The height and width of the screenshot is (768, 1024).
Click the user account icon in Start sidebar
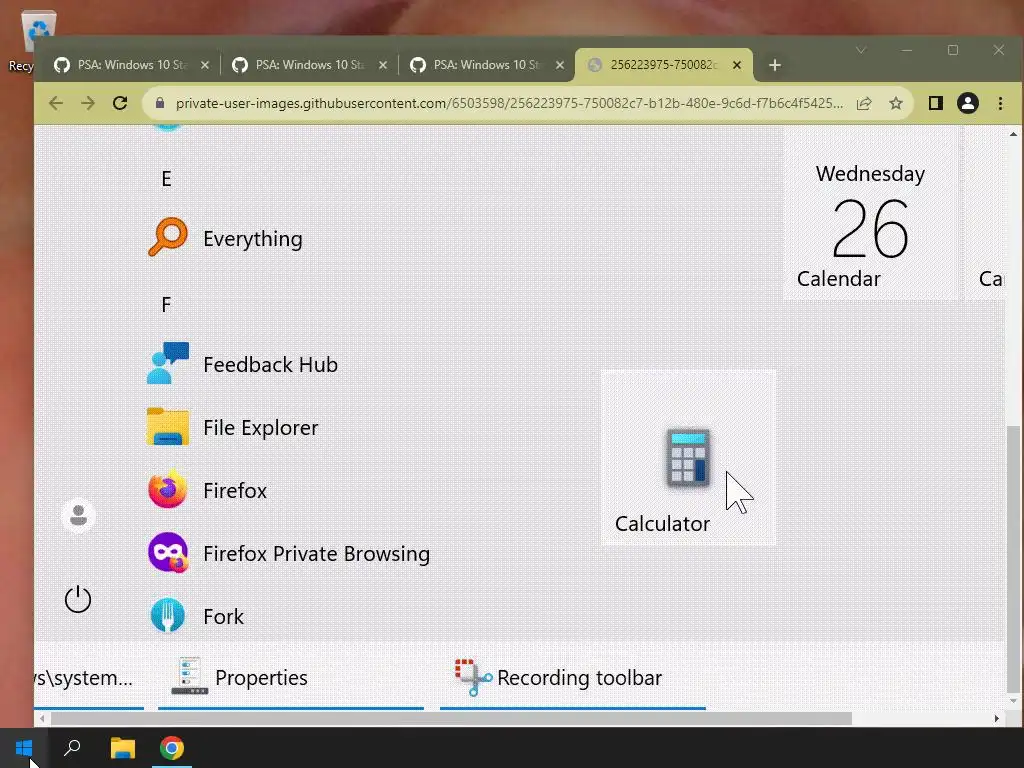pos(78,515)
